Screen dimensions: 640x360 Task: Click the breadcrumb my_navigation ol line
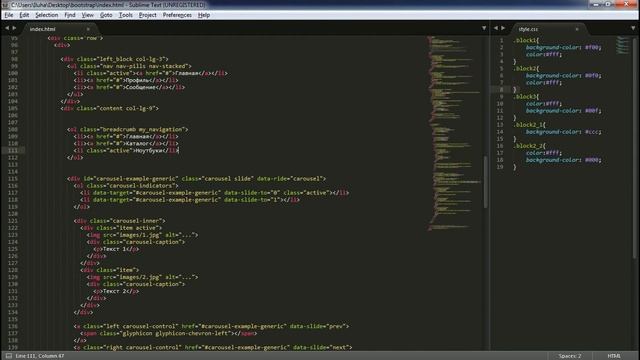128,129
